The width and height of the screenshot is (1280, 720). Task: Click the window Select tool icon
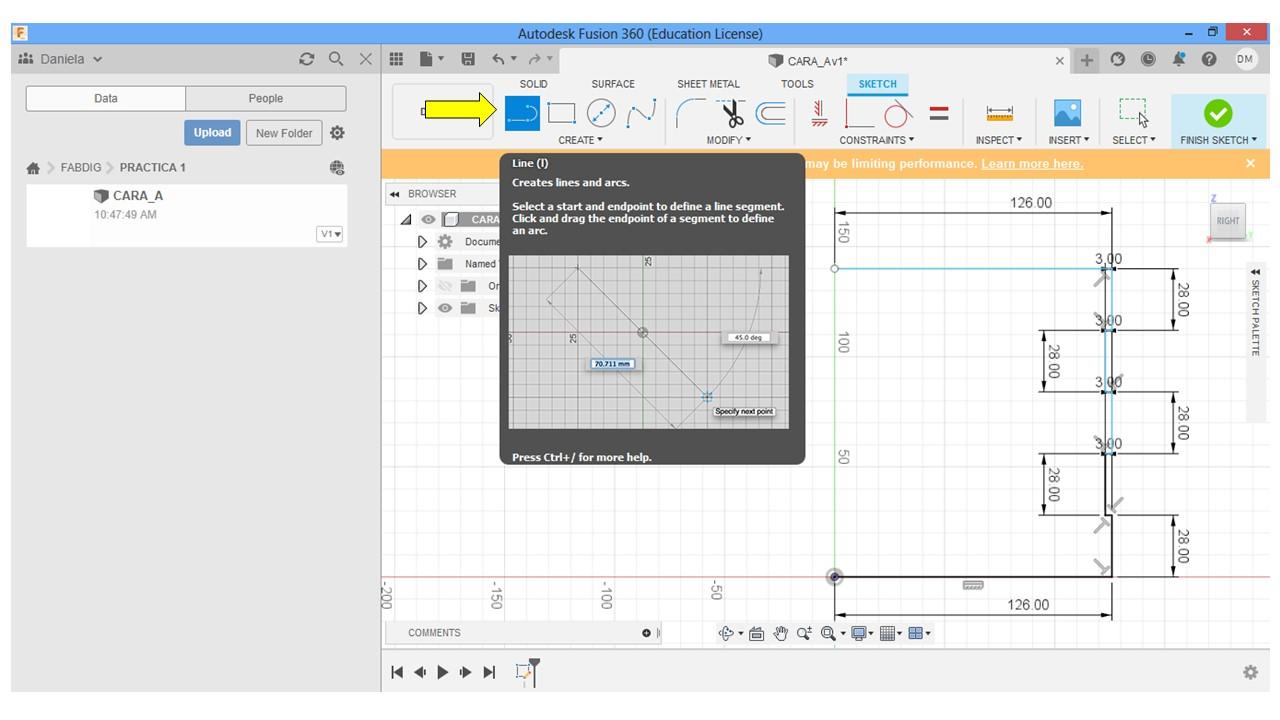click(x=1133, y=113)
